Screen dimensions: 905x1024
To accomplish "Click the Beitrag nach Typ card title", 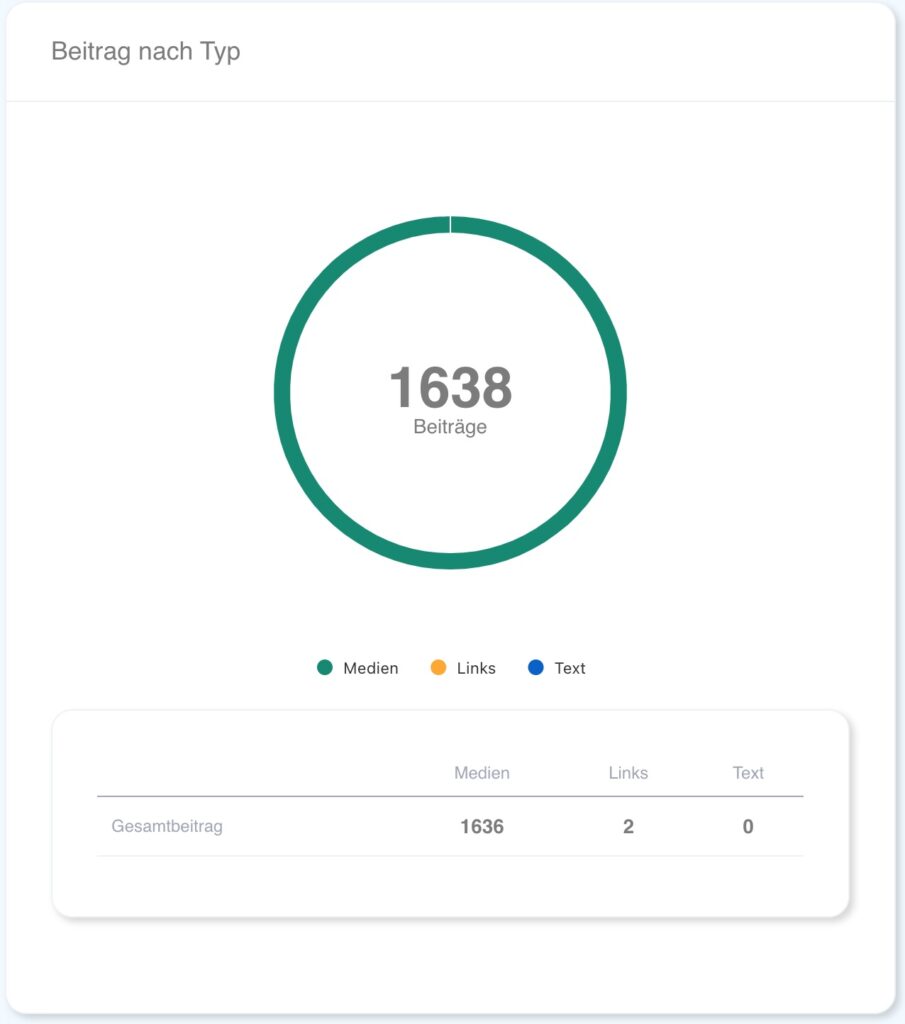I will [x=146, y=52].
